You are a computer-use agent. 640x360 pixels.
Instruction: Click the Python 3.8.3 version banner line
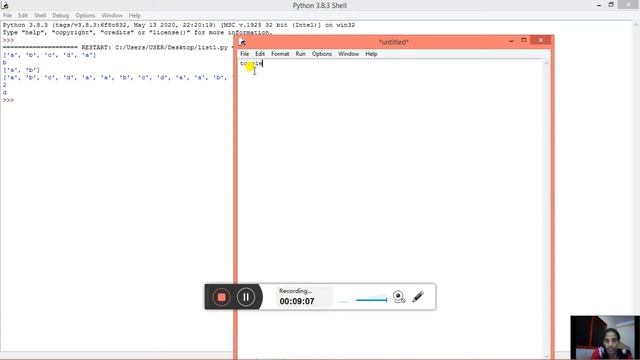179,25
